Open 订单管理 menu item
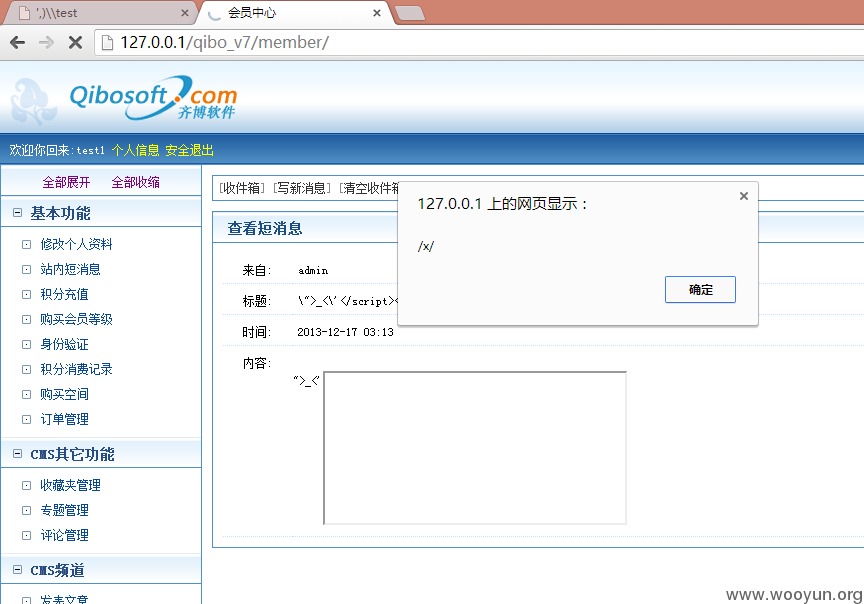The width and height of the screenshot is (864, 604). pyautogui.click(x=64, y=419)
